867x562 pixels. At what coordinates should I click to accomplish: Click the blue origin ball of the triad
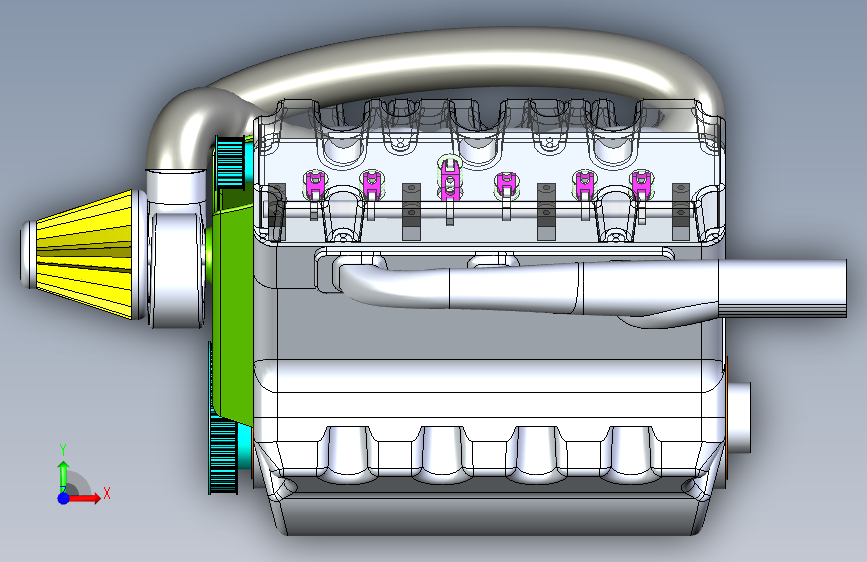tap(63, 498)
